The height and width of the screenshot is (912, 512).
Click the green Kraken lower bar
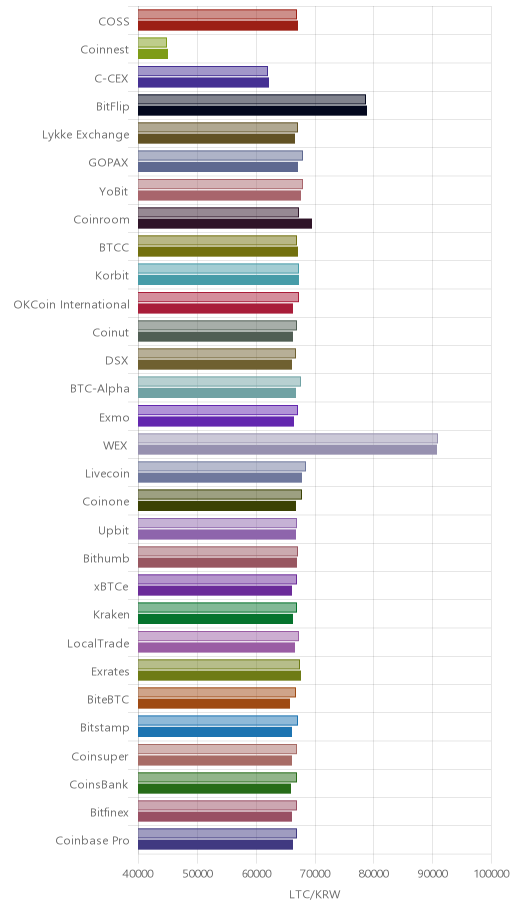click(215, 619)
